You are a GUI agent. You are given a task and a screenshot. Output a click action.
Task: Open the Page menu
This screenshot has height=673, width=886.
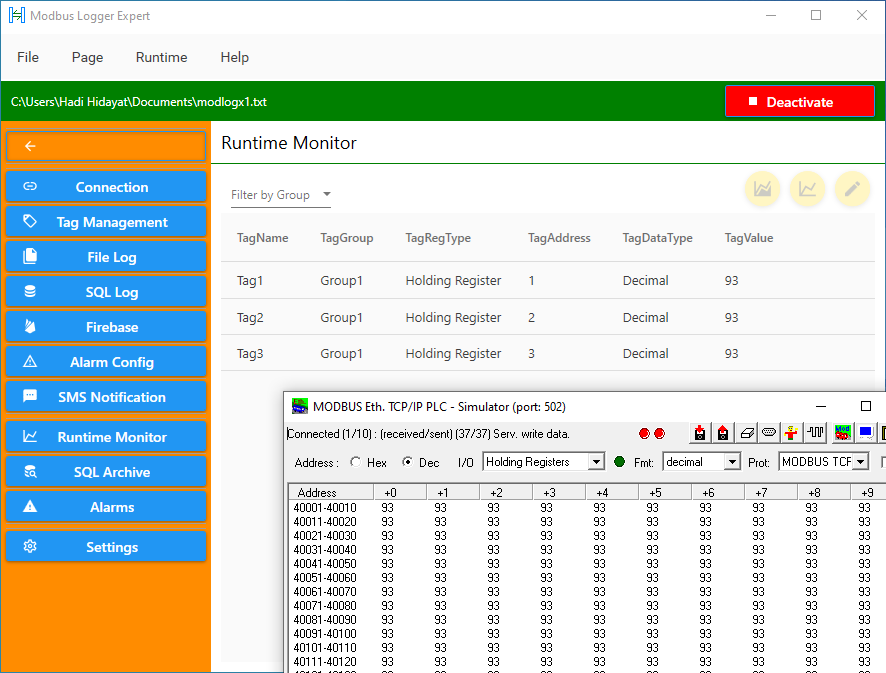[x=87, y=57]
